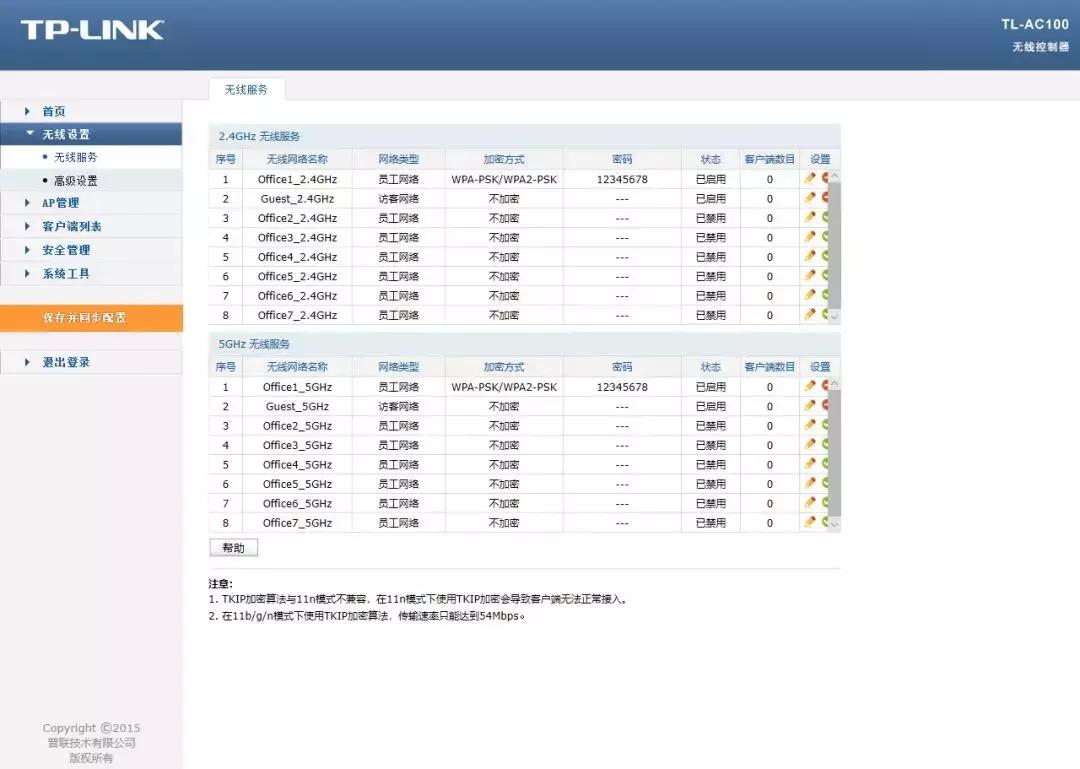This screenshot has width=1080, height=769.
Task: Click the pencil icon beside Guest_5GHz
Action: point(812,406)
